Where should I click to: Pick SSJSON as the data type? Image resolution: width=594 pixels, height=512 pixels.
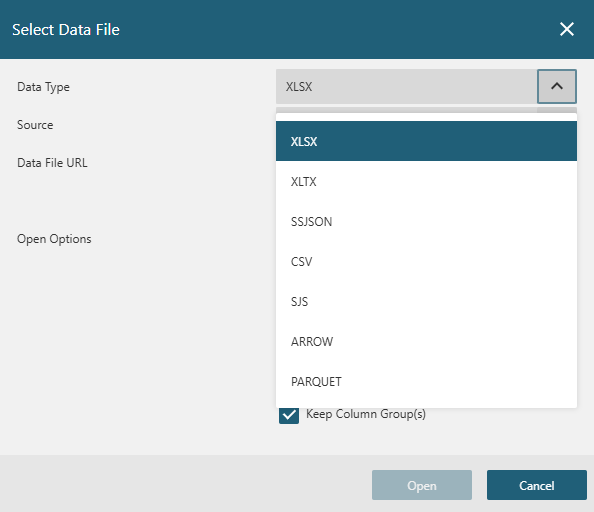[426, 222]
